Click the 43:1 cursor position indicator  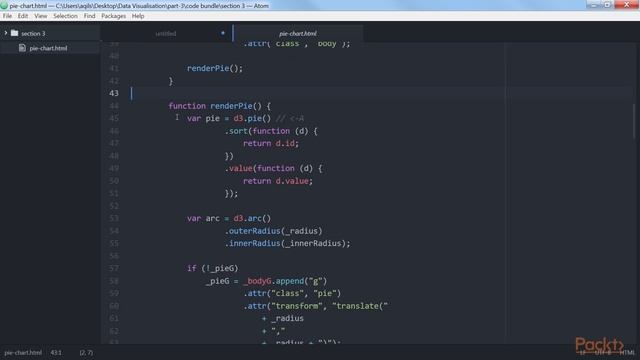56,352
